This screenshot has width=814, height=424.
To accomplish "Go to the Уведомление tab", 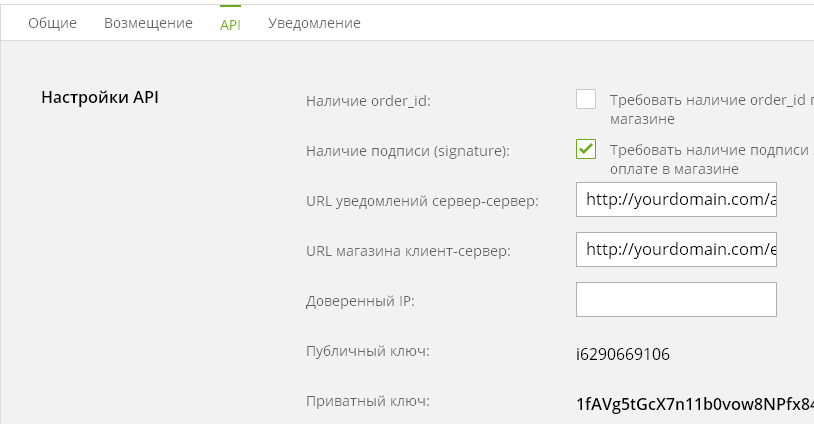I will (314, 23).
